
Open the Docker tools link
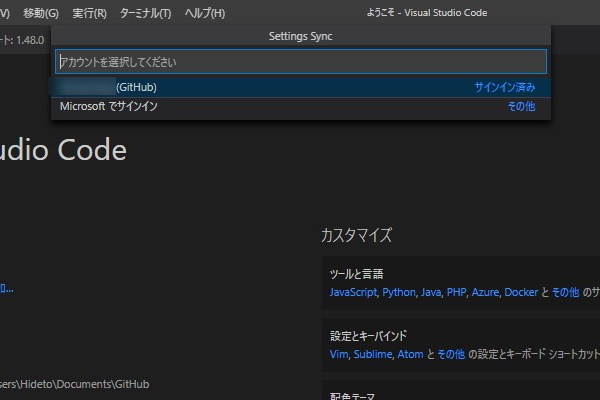click(521, 292)
